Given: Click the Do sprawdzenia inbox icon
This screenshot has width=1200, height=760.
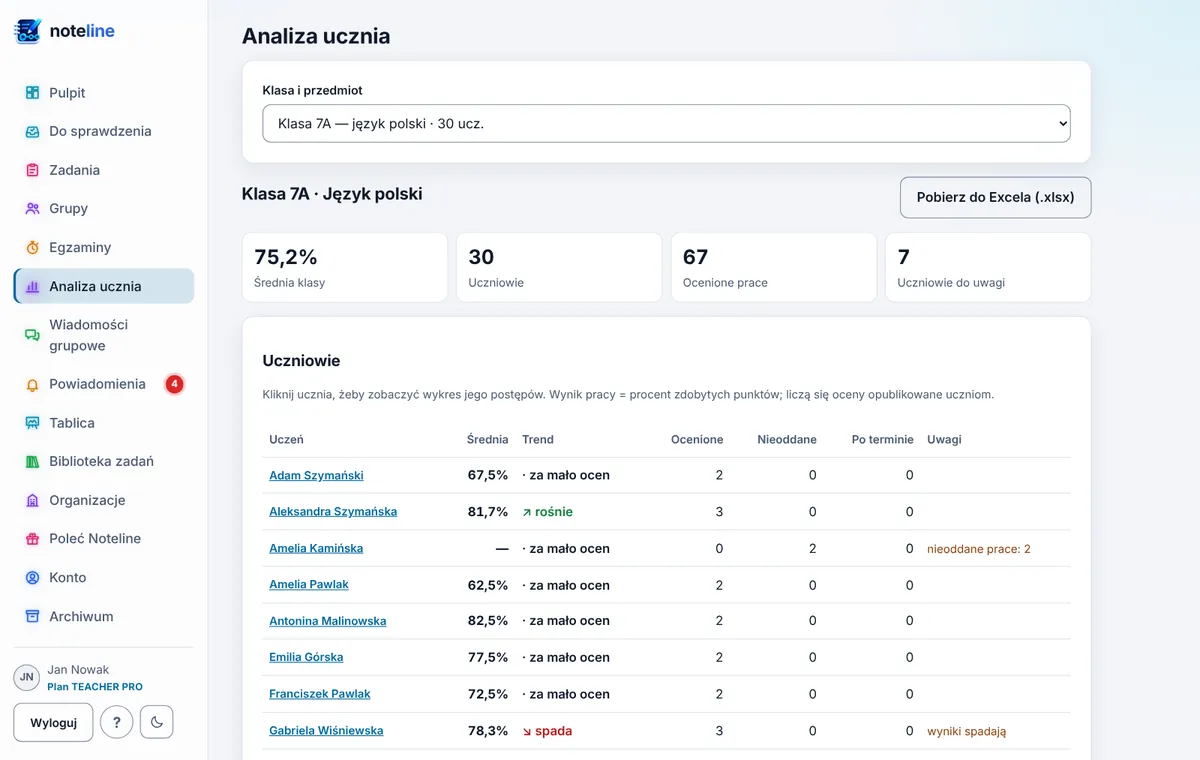Looking at the screenshot, I should coord(32,131).
